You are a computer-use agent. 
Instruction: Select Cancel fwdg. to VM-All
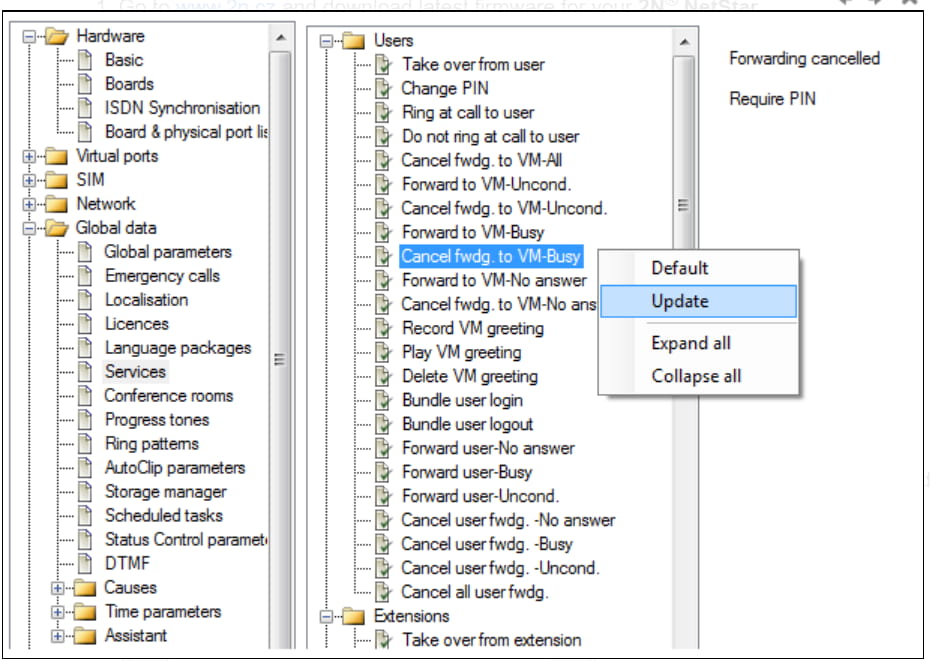coord(482,160)
